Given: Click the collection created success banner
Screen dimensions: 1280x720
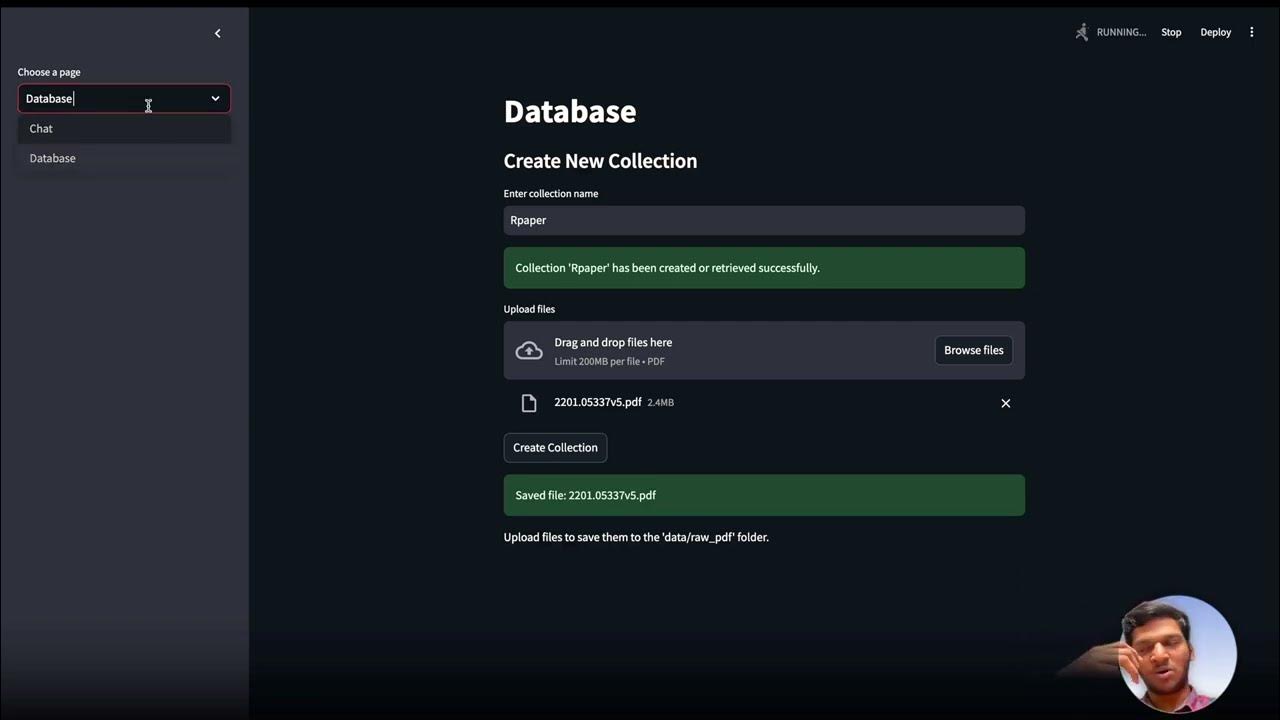Looking at the screenshot, I should pos(763,268).
